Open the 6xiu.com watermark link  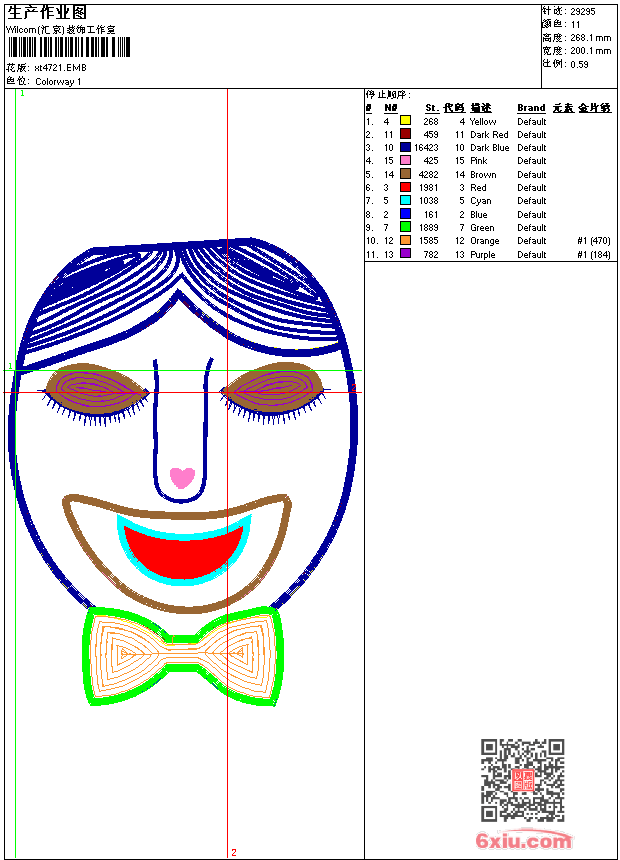523,841
